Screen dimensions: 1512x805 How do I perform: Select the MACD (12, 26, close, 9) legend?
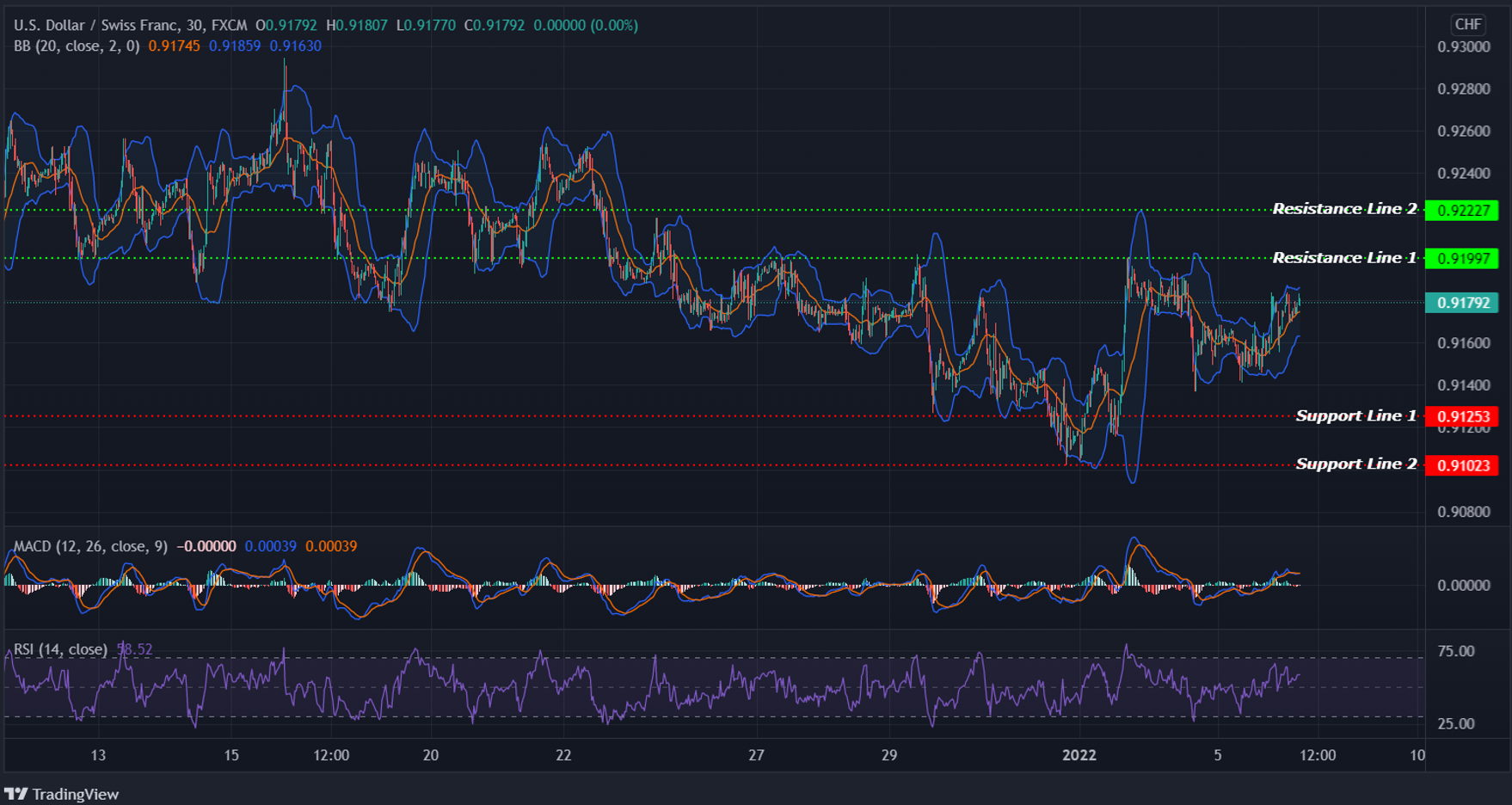pyautogui.click(x=89, y=545)
